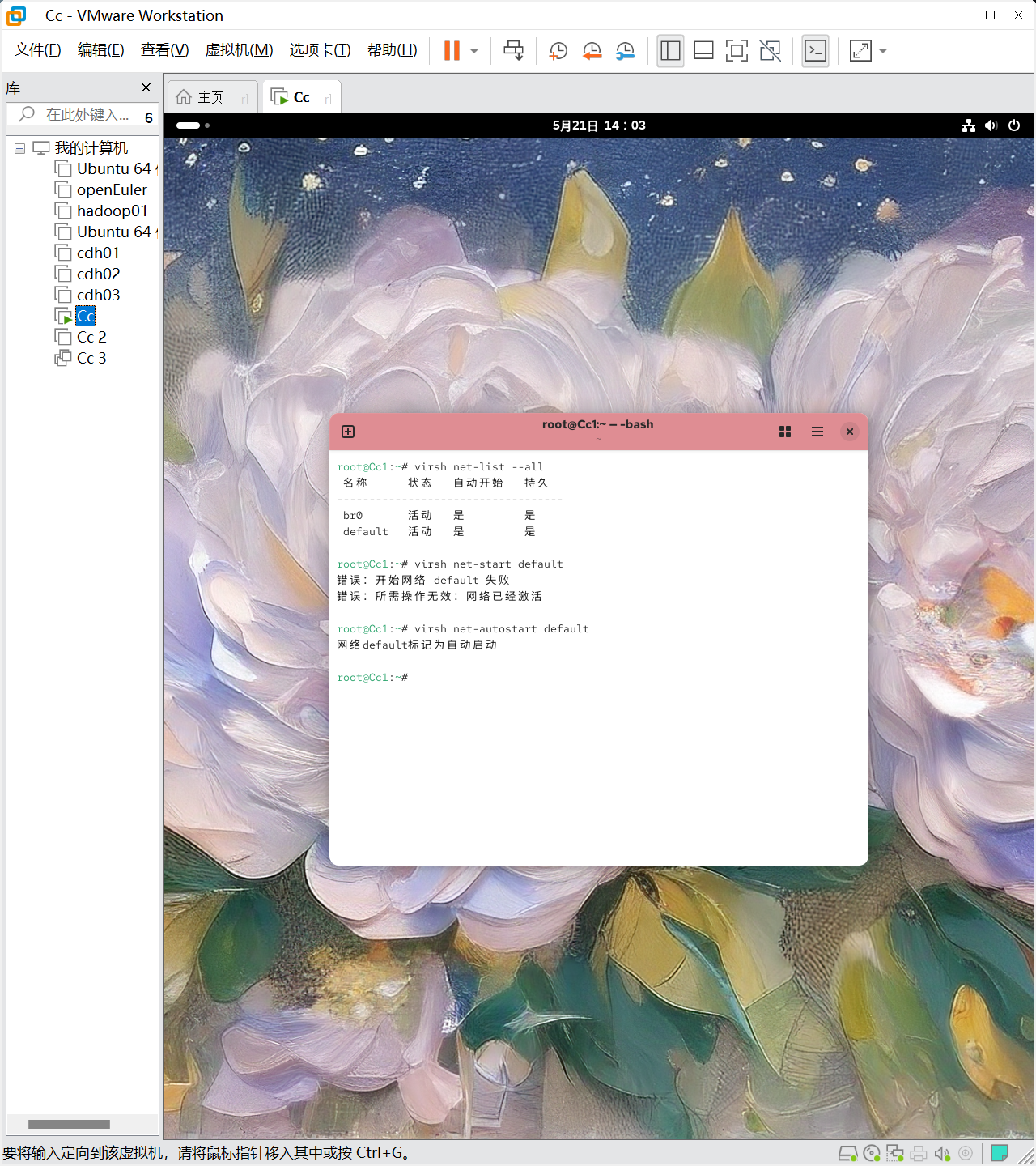The width and height of the screenshot is (1036, 1166).
Task: Click the 'br0' network row
Action: pos(439,516)
